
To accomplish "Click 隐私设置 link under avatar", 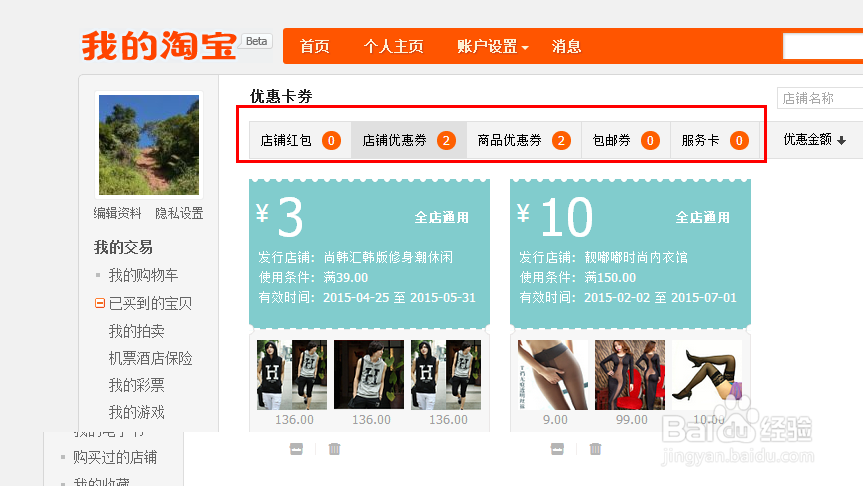I will tap(179, 213).
